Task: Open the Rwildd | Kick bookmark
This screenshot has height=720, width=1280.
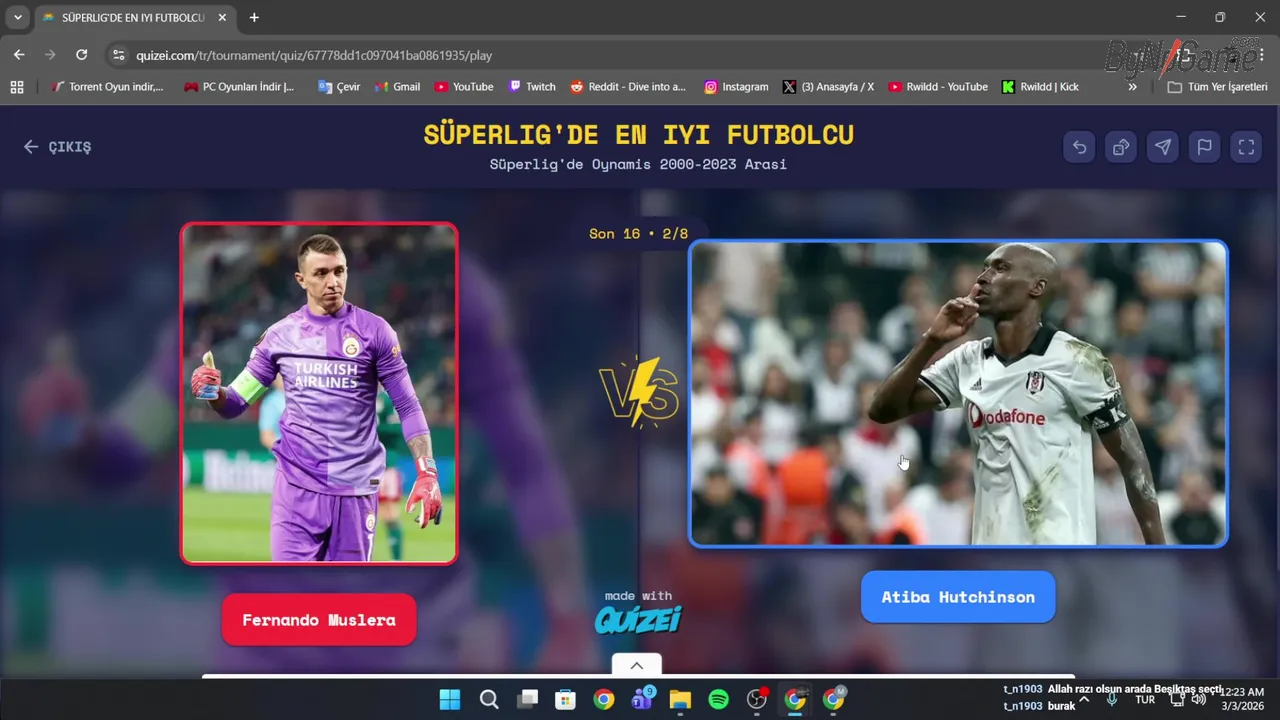Action: pyautogui.click(x=1040, y=87)
